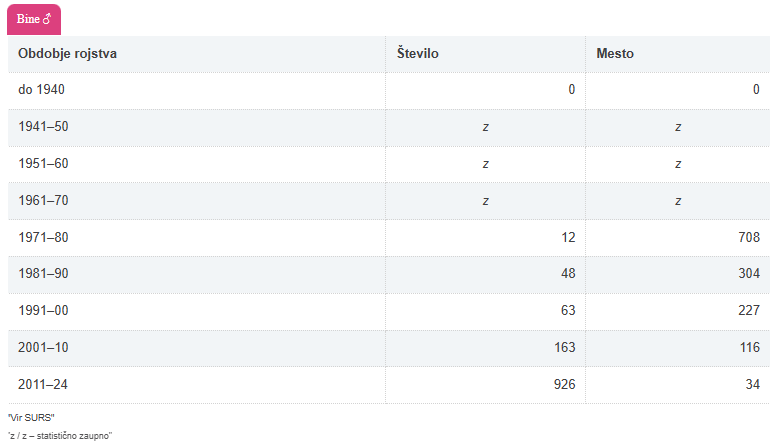Click the 'Vir SURS' source footnote
Image resolution: width=779 pixels, height=445 pixels.
[31, 416]
